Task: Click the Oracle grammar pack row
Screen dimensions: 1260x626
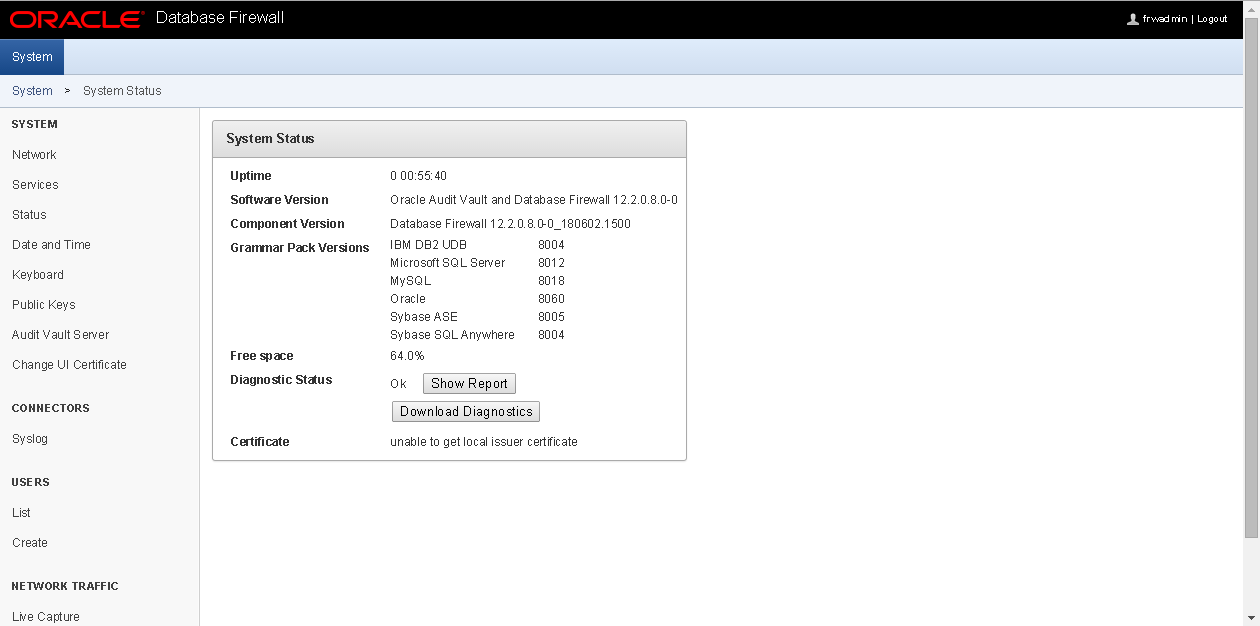Action: coord(477,299)
